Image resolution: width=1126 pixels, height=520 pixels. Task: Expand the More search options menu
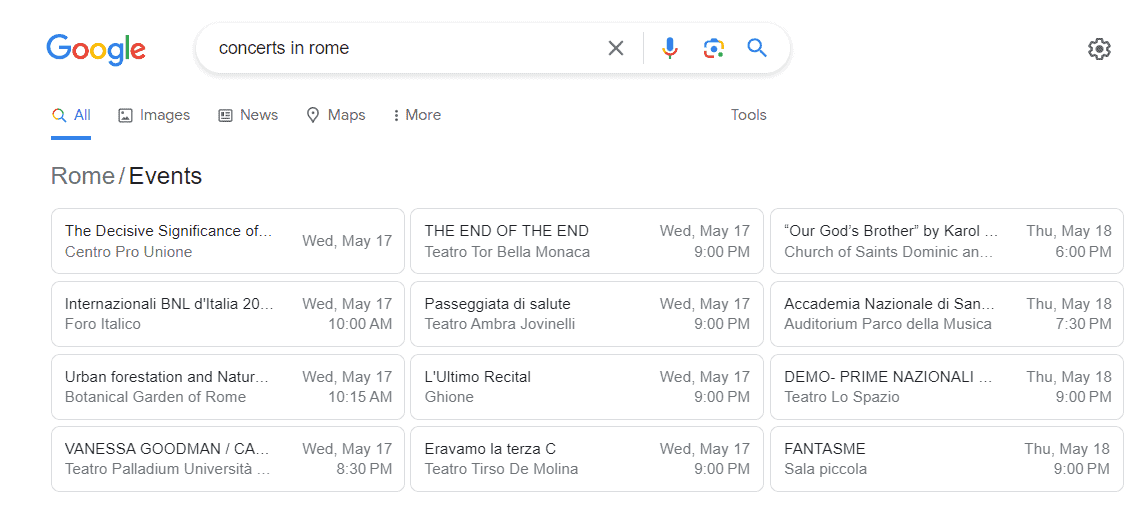tap(417, 116)
